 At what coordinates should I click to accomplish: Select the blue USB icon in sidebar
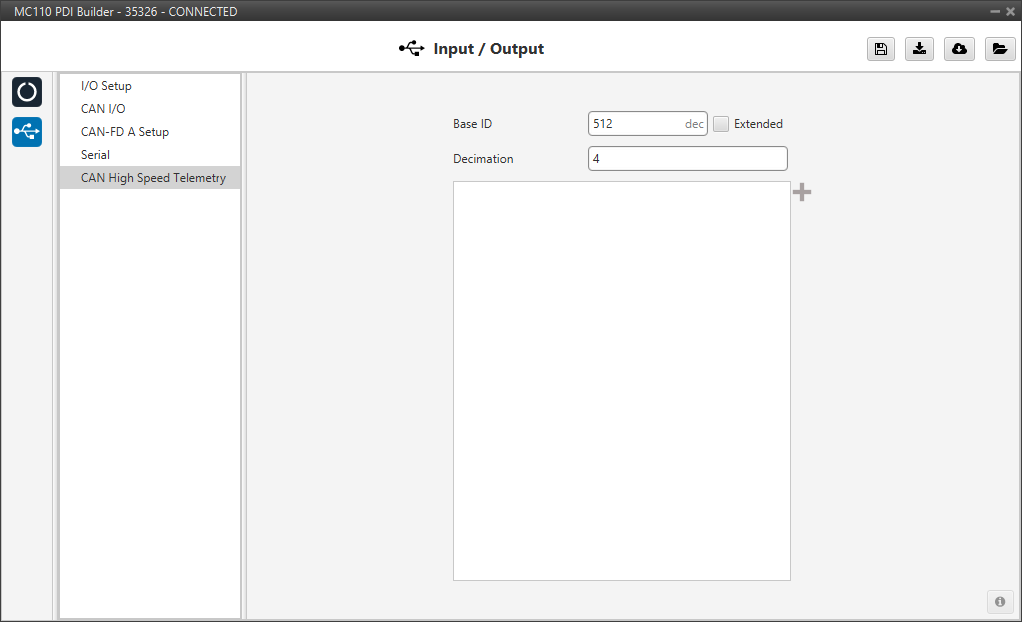[27, 132]
